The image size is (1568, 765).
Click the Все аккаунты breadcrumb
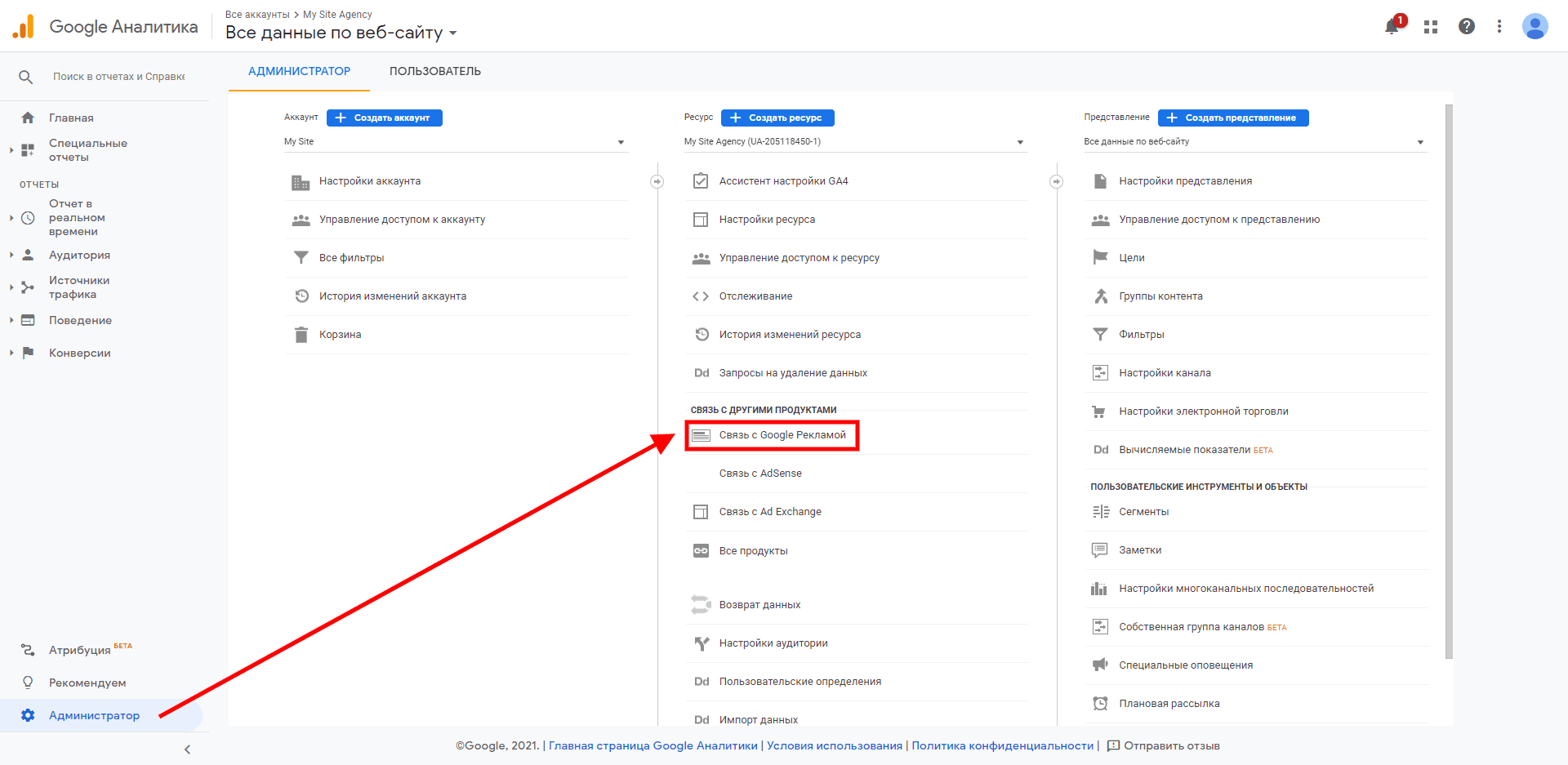point(257,15)
